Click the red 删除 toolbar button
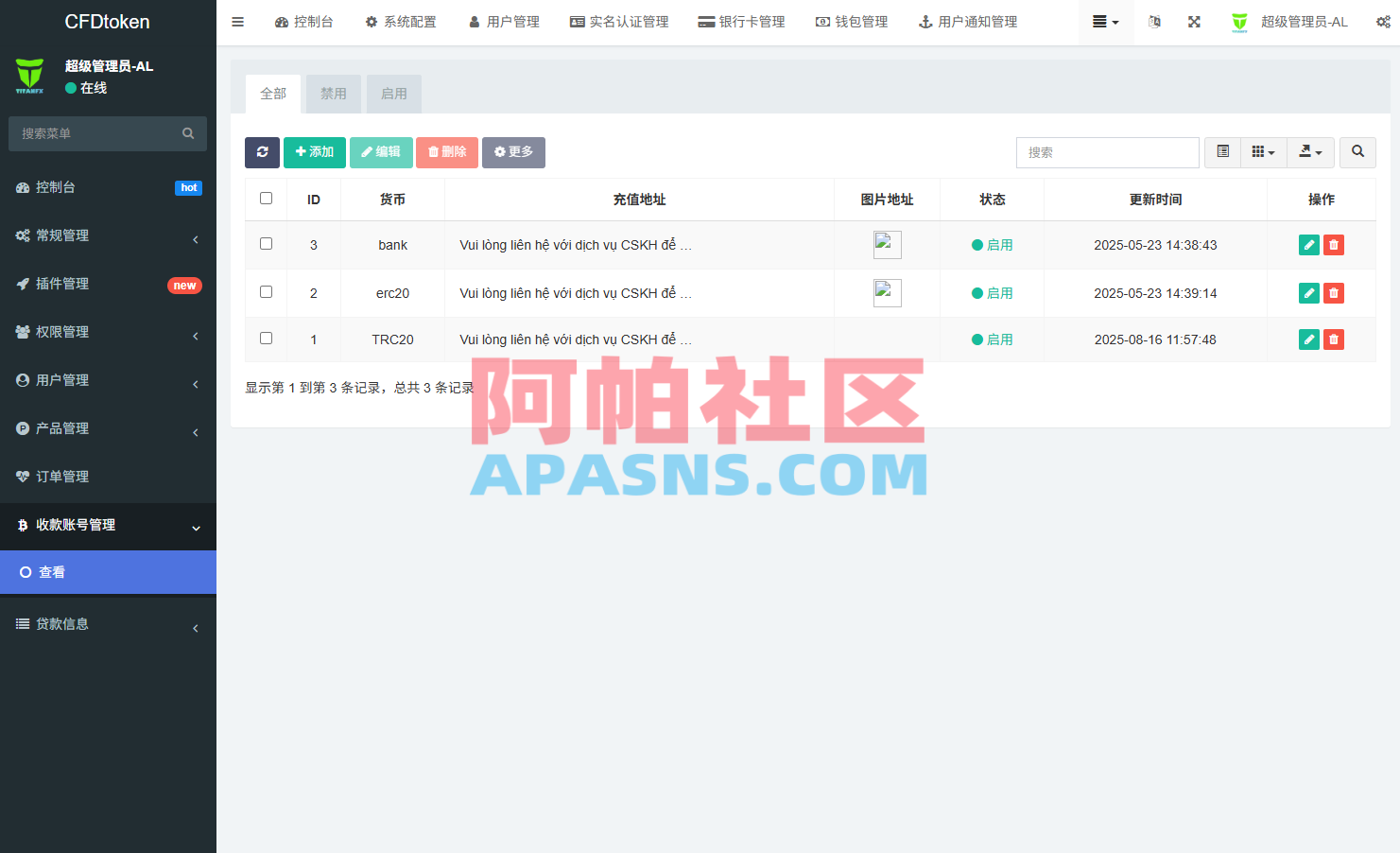The width and height of the screenshot is (1400, 853). coord(447,152)
